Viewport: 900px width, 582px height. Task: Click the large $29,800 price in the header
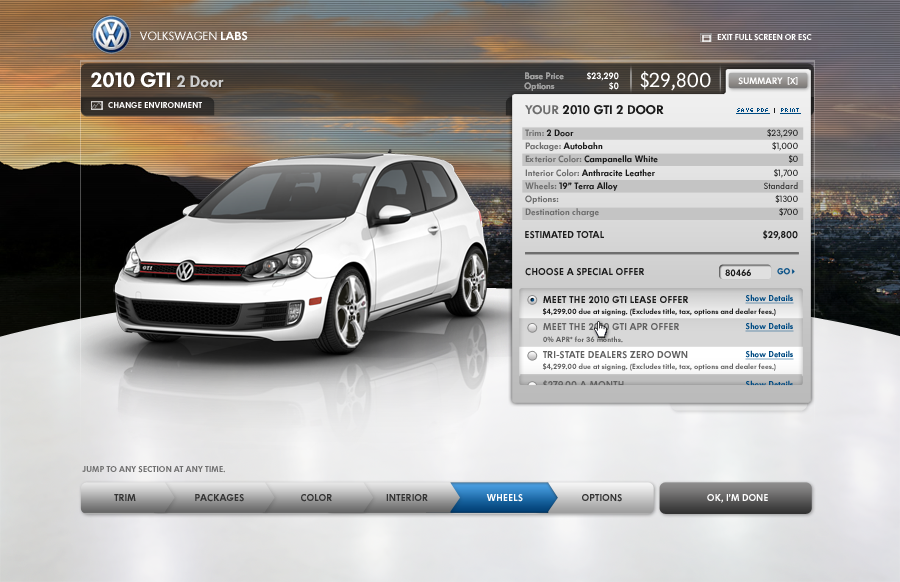click(675, 80)
